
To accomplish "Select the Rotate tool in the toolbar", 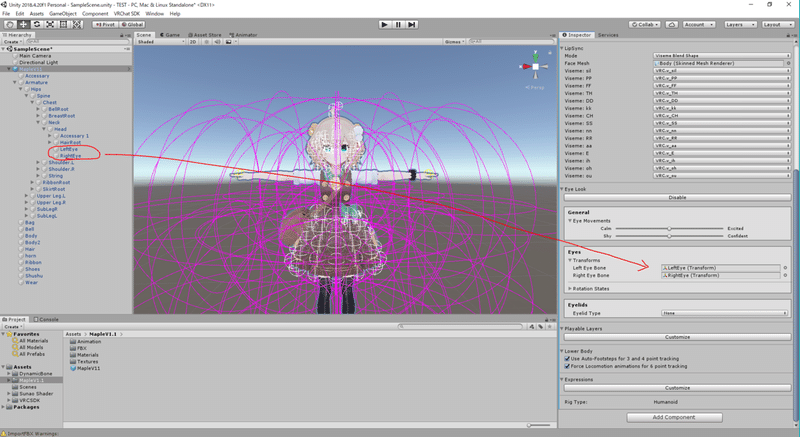I will pos(37,24).
